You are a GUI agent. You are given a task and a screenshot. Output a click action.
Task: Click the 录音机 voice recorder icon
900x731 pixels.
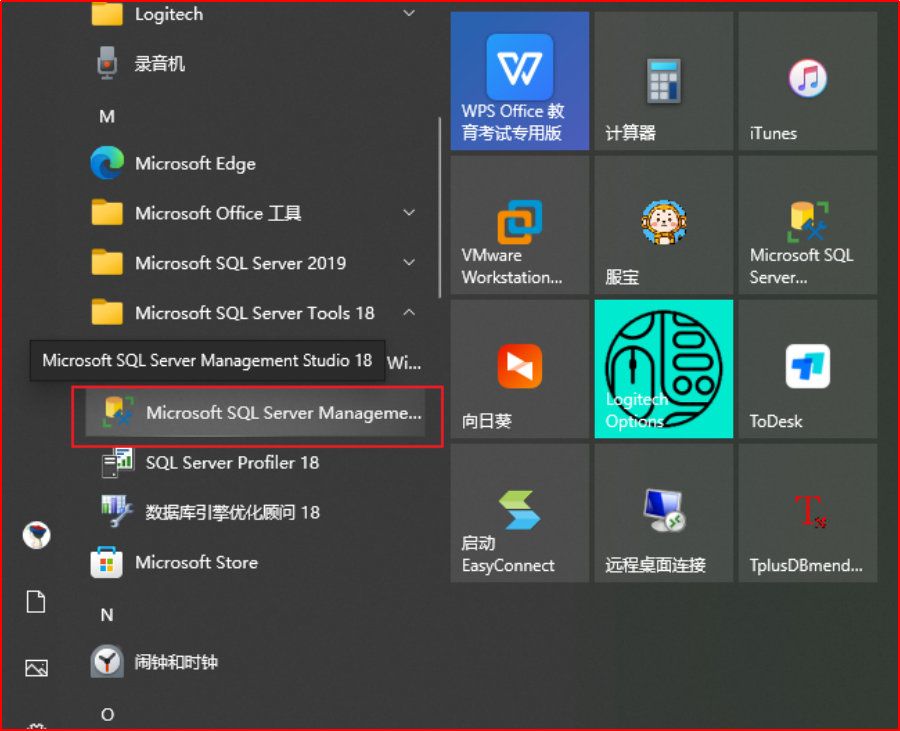(x=107, y=63)
